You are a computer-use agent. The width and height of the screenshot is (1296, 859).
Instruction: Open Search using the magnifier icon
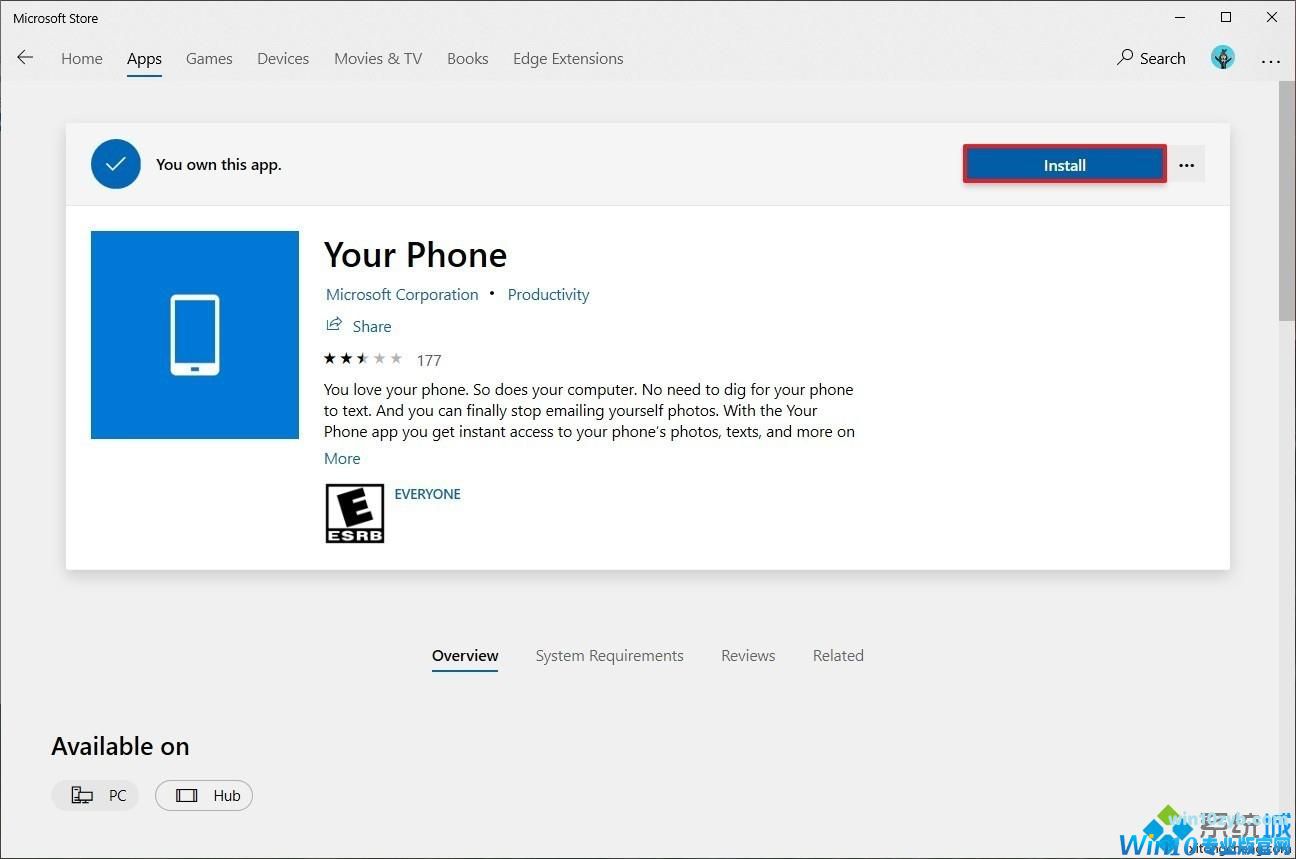[1125, 57]
